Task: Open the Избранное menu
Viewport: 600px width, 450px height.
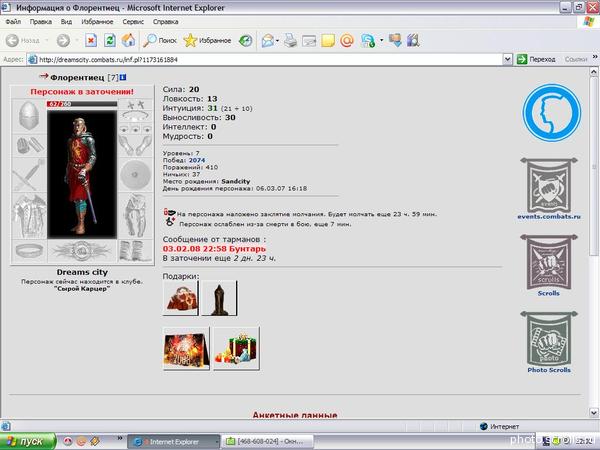Action: click(x=97, y=22)
